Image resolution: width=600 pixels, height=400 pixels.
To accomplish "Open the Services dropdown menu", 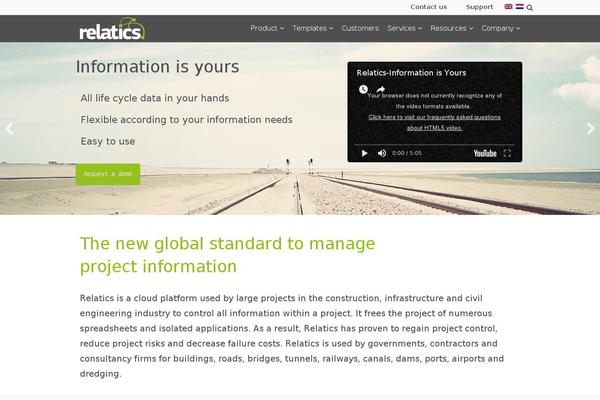I will [x=404, y=28].
